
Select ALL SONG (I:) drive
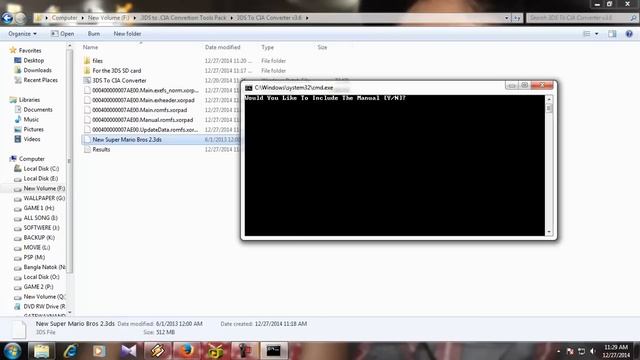coord(40,218)
